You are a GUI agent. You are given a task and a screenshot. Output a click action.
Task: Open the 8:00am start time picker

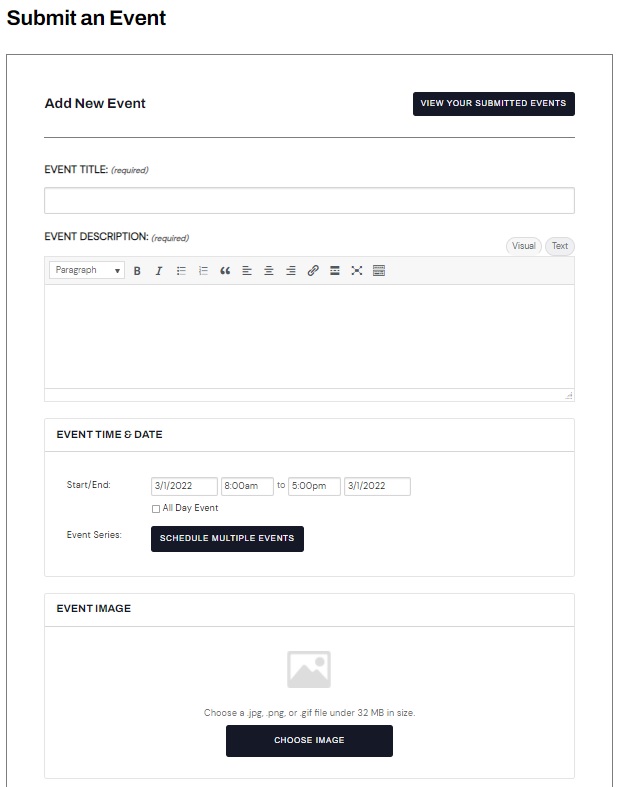pyautogui.click(x=247, y=486)
